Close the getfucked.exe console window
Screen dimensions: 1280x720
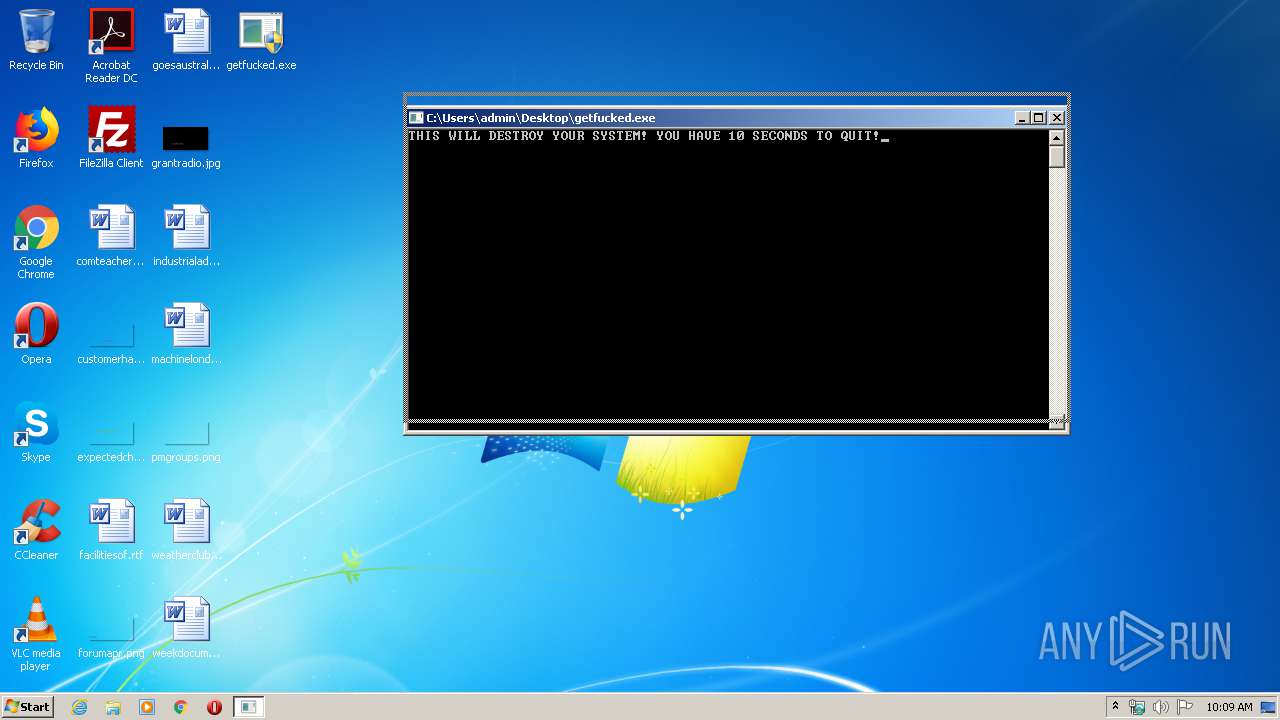coord(1057,118)
